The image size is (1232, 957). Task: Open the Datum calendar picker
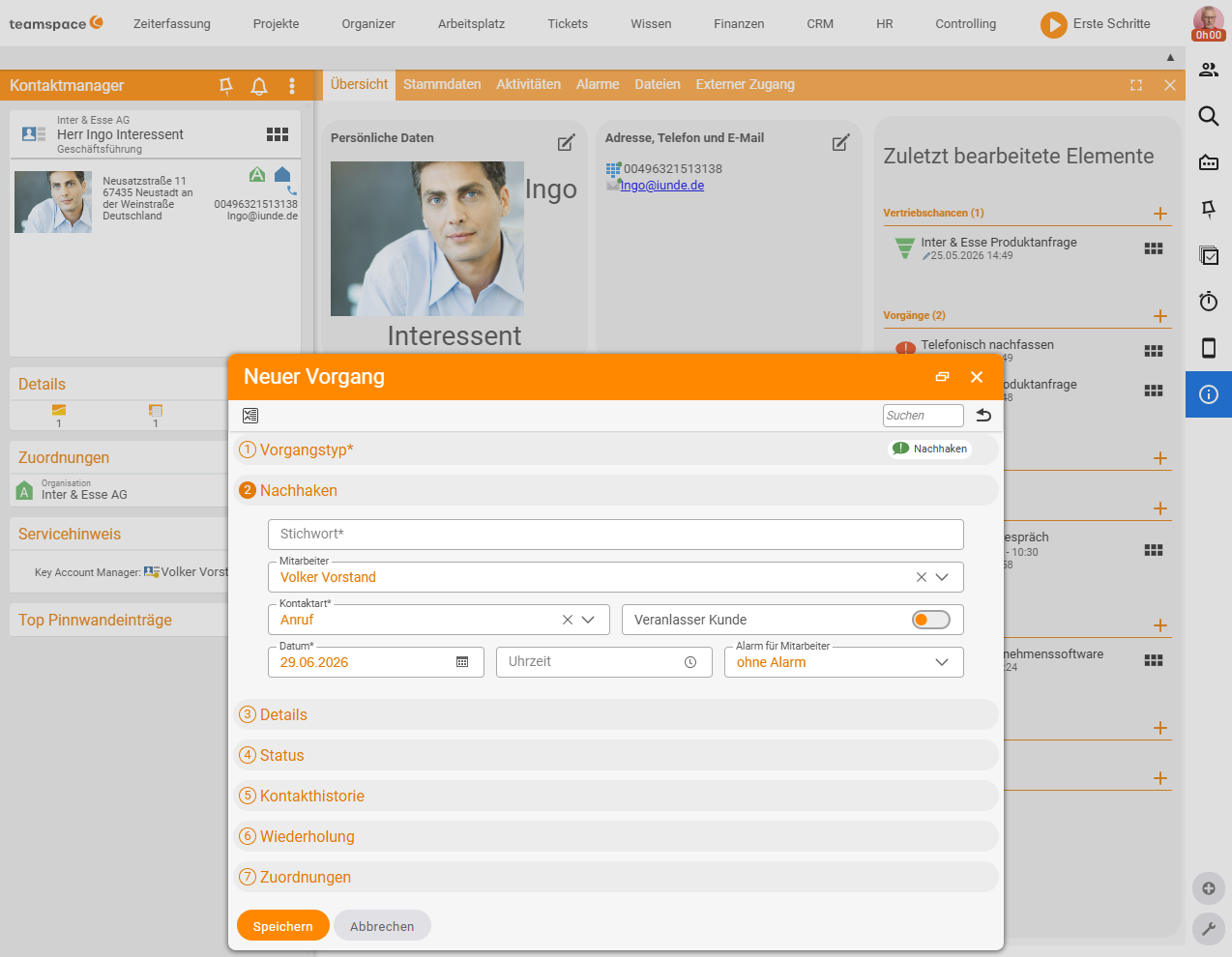(x=462, y=662)
